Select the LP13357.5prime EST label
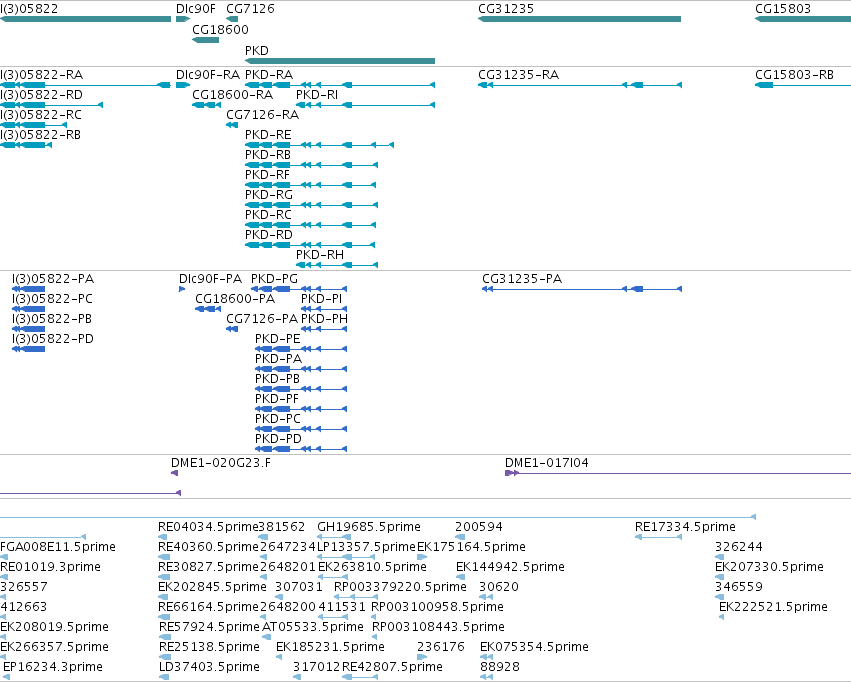The height and width of the screenshot is (682, 851). [x=366, y=547]
